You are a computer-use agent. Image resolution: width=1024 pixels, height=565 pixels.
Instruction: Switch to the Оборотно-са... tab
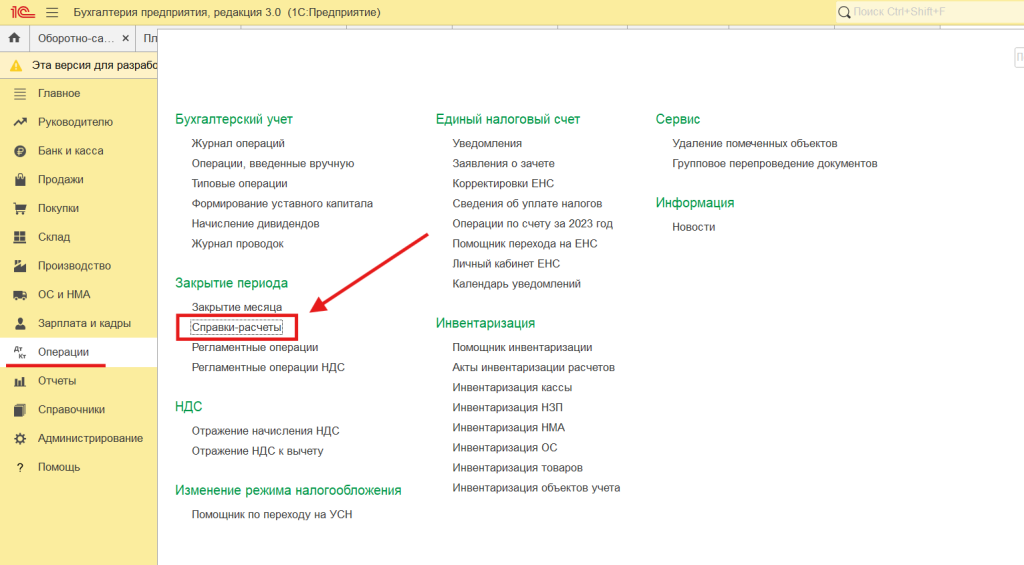pyautogui.click(x=76, y=39)
